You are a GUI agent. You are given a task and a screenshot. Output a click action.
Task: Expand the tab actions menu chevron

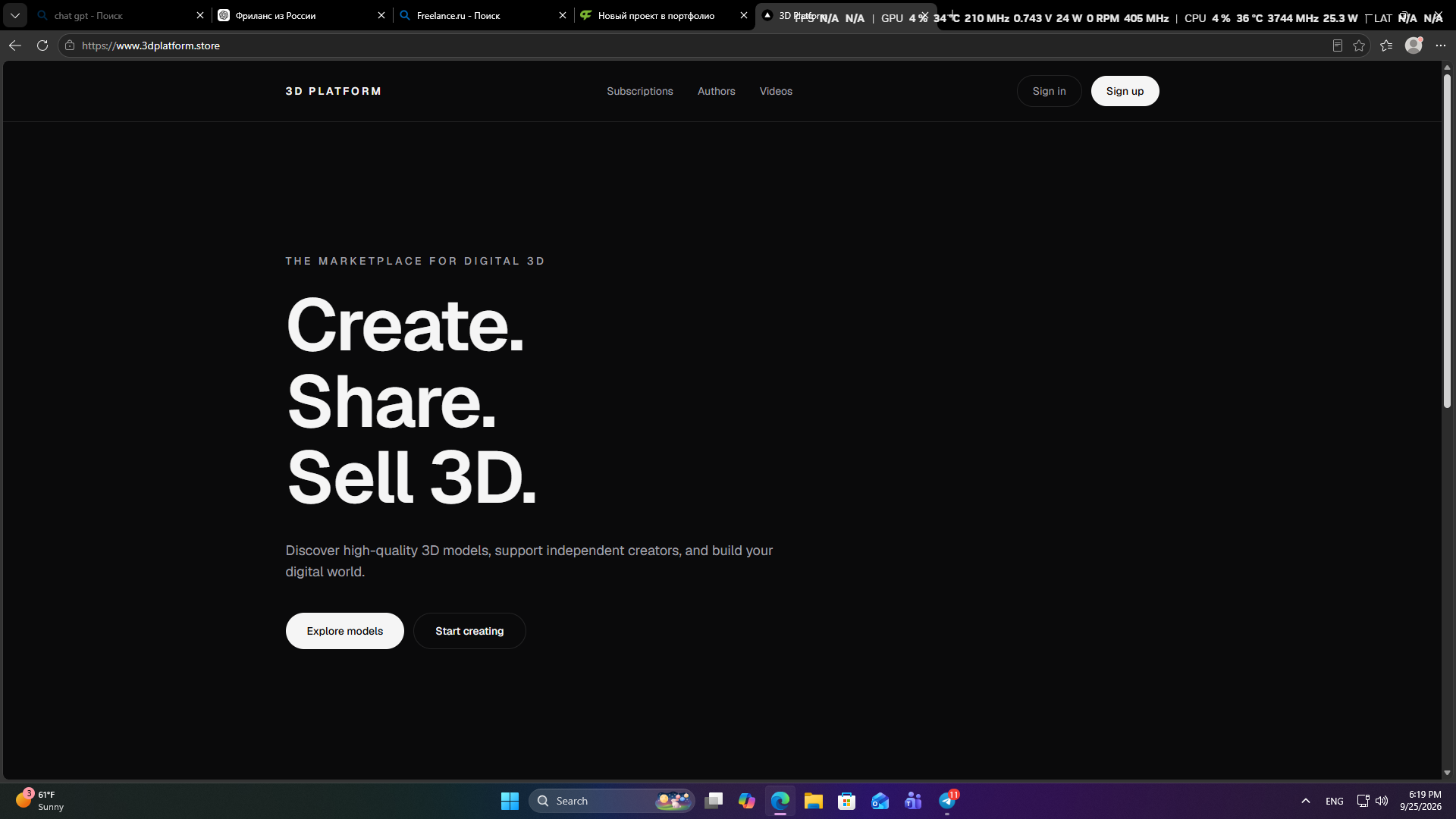point(15,15)
